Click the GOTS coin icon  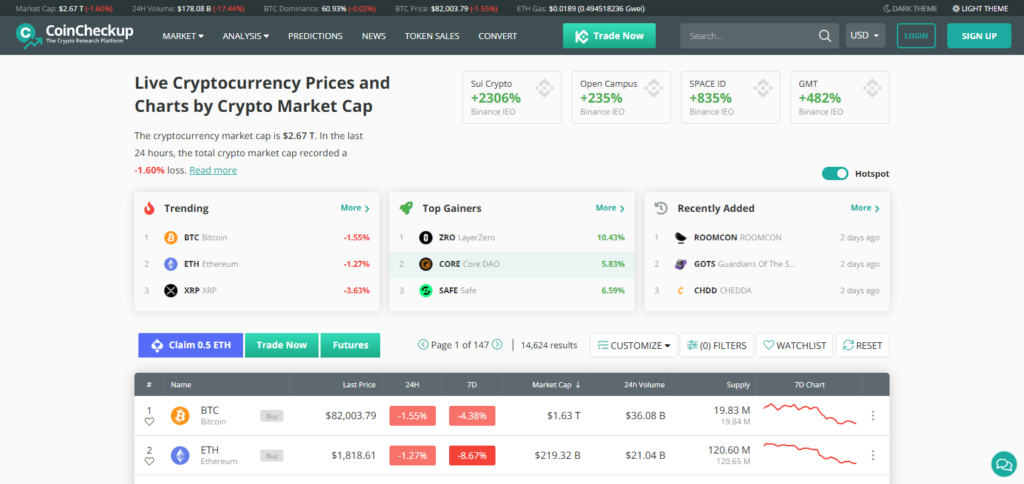(x=680, y=265)
